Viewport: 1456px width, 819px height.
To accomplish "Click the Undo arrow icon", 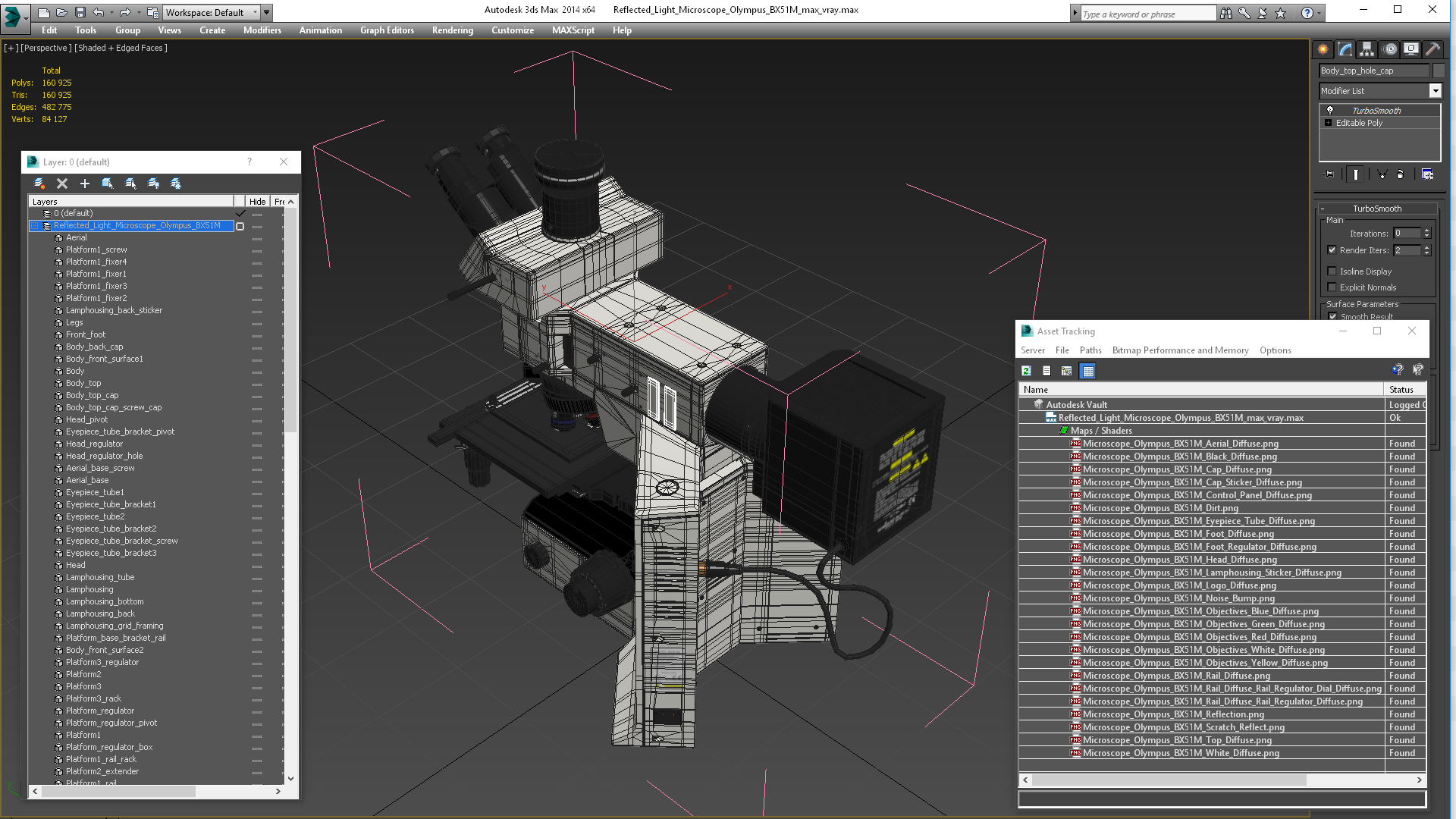I will [99, 12].
